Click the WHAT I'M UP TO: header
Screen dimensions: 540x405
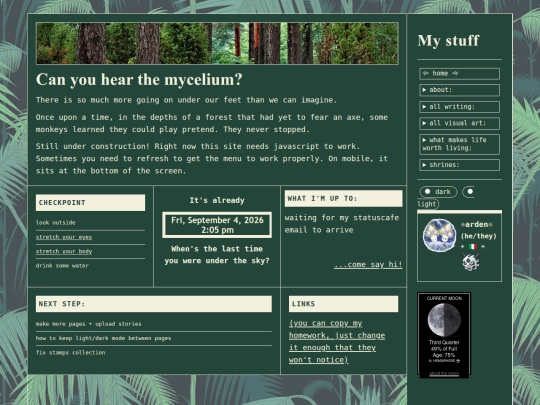click(x=343, y=198)
